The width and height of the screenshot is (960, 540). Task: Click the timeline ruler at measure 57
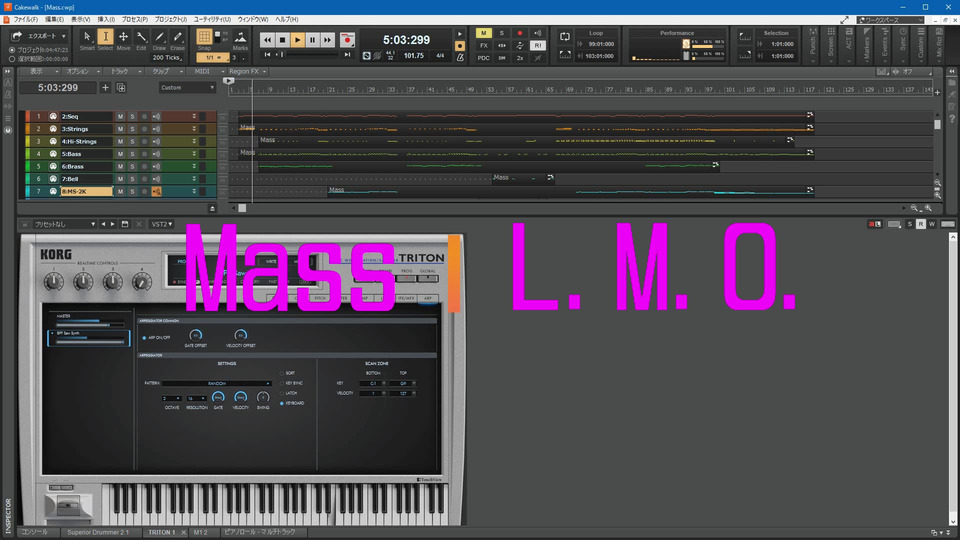(x=509, y=90)
